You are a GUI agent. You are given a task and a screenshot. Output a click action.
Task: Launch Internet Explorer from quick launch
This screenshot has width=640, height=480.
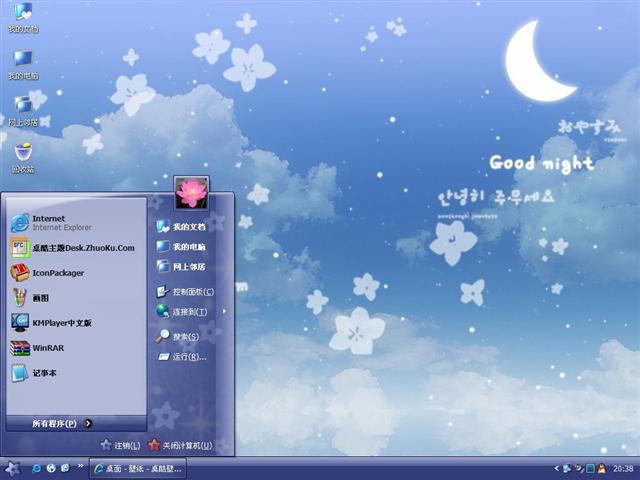tap(36, 468)
